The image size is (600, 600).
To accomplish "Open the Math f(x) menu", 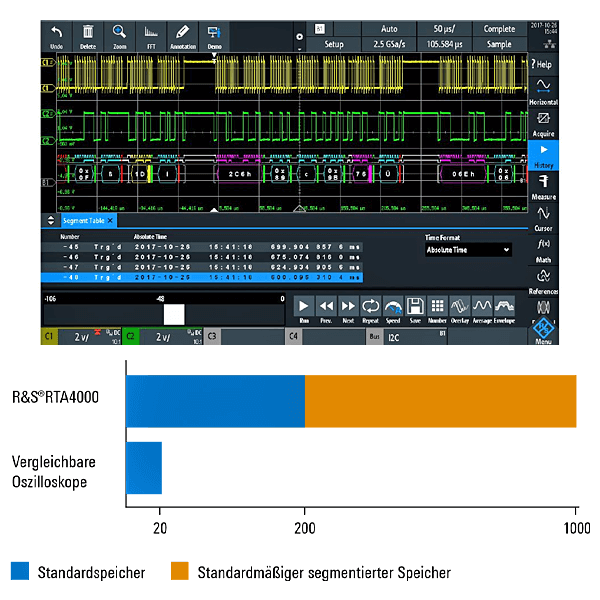I will click(x=543, y=251).
